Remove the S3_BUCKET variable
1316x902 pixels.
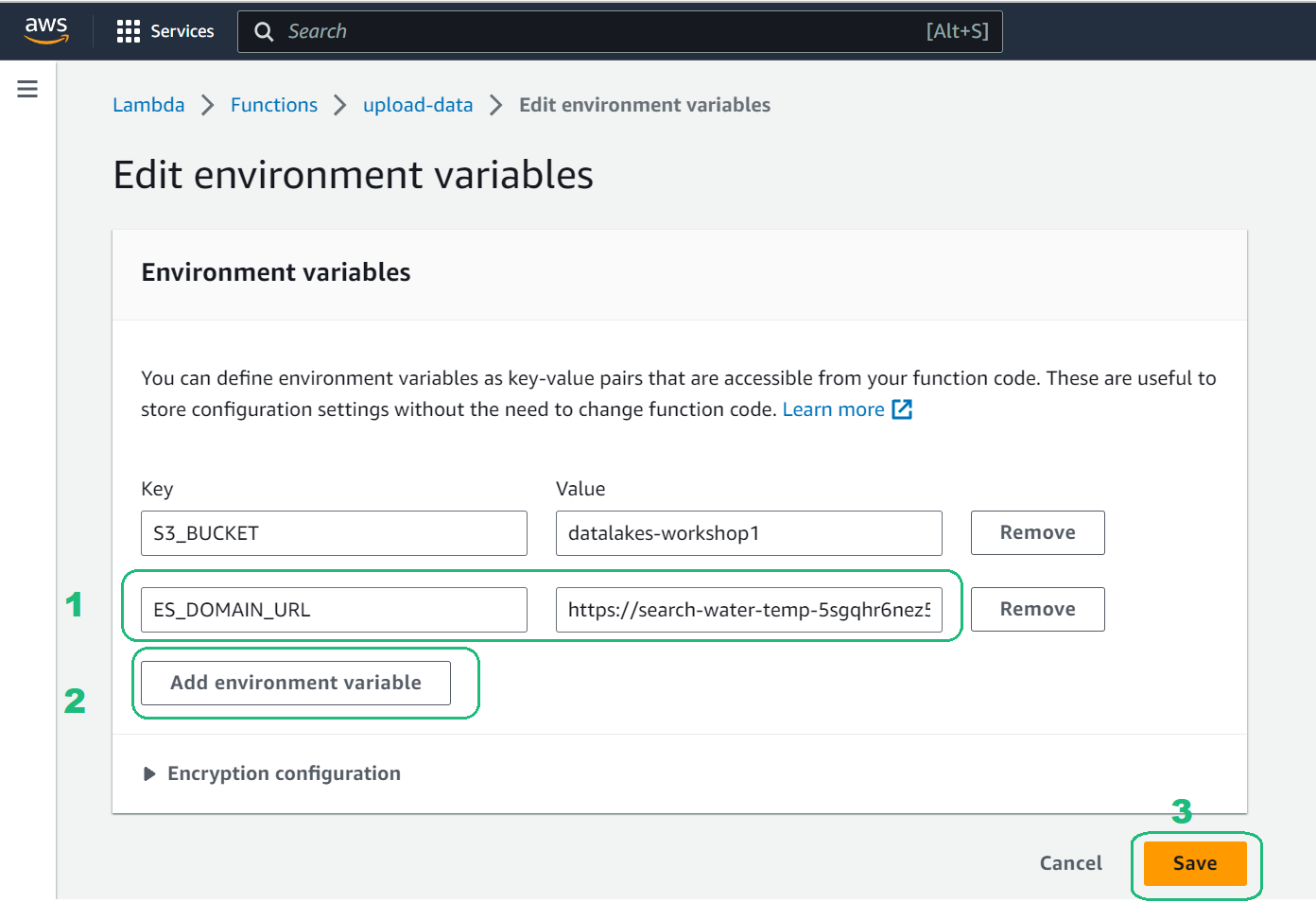point(1037,532)
